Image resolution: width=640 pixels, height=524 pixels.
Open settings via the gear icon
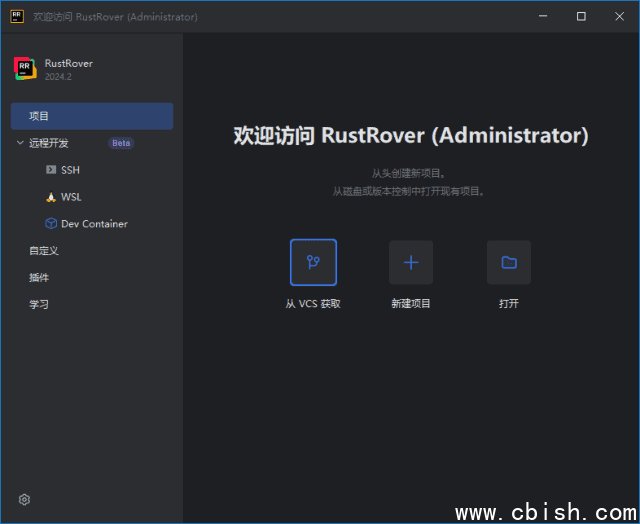24,499
